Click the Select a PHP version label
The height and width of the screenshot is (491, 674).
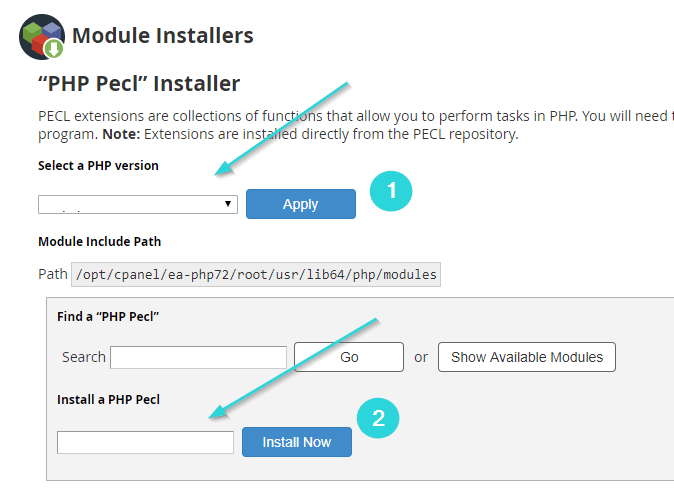[x=98, y=166]
